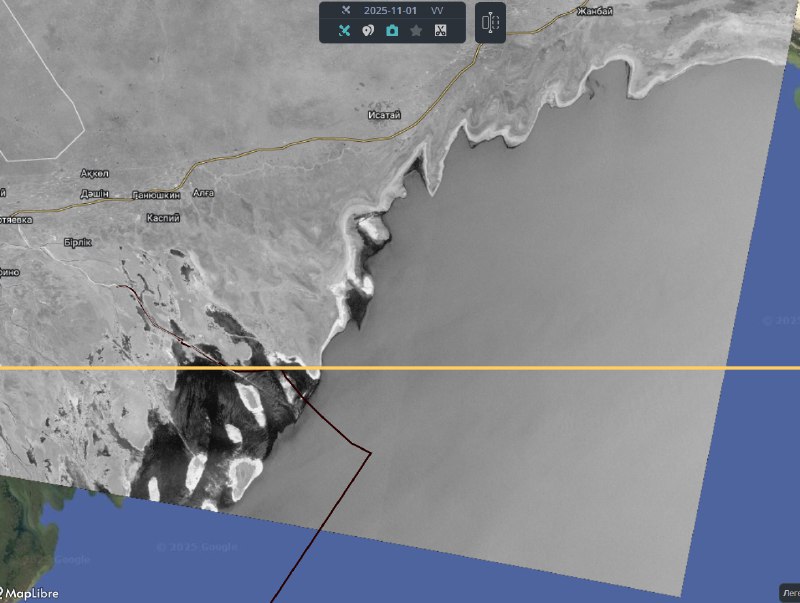Toggle the split compare view button
The width and height of the screenshot is (800, 603).
pos(490,23)
